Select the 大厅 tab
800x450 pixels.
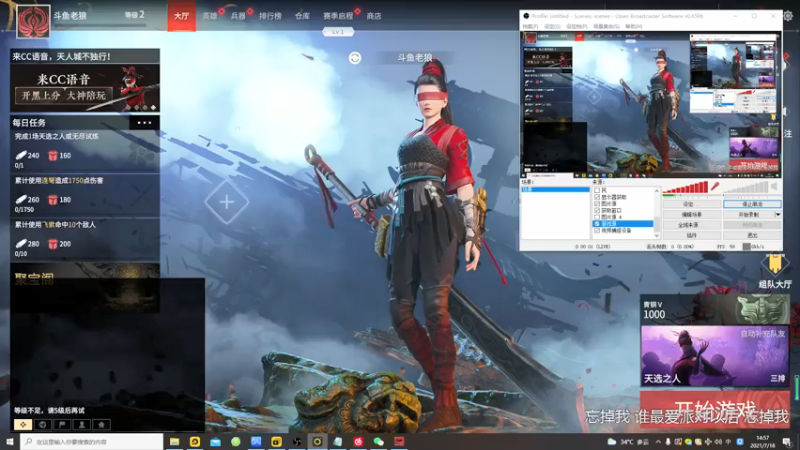pos(182,16)
